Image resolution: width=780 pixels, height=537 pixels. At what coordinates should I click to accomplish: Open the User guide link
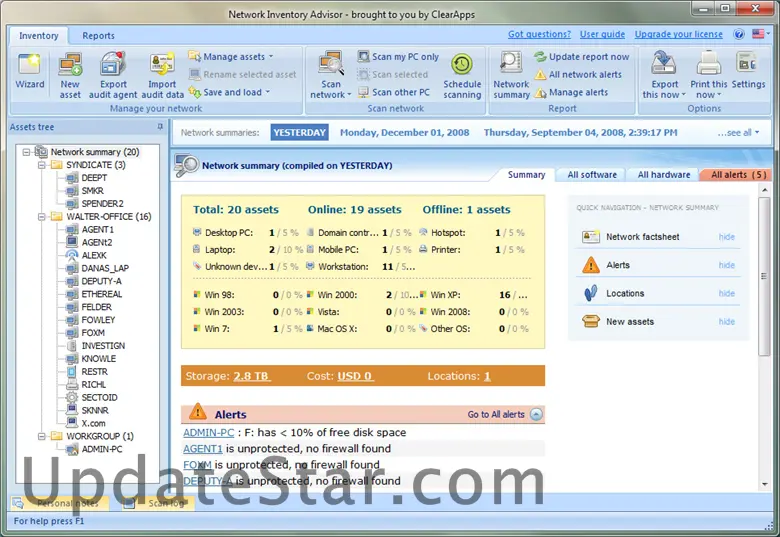602,34
